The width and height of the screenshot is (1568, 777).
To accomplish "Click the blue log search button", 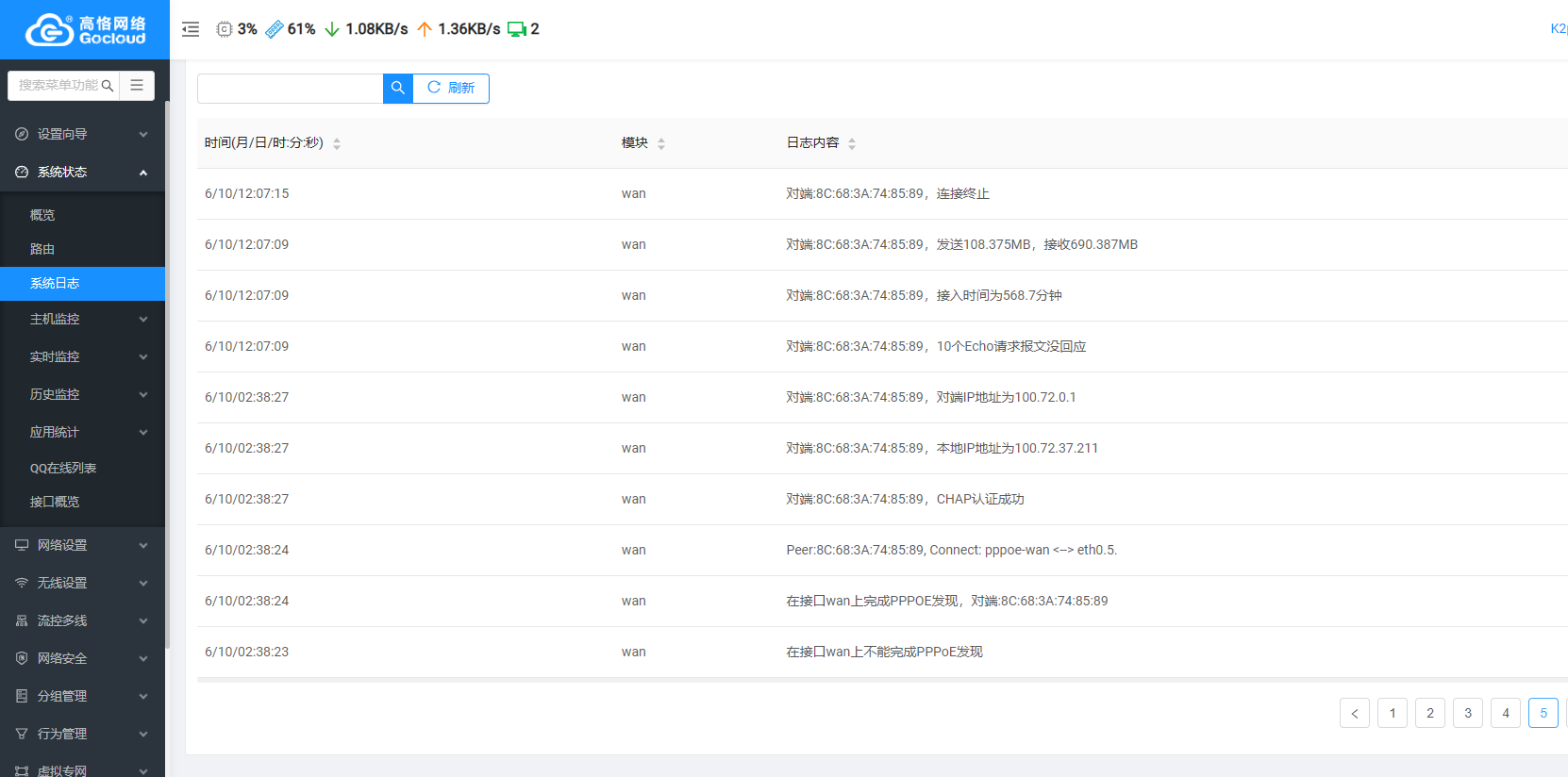I will (398, 88).
